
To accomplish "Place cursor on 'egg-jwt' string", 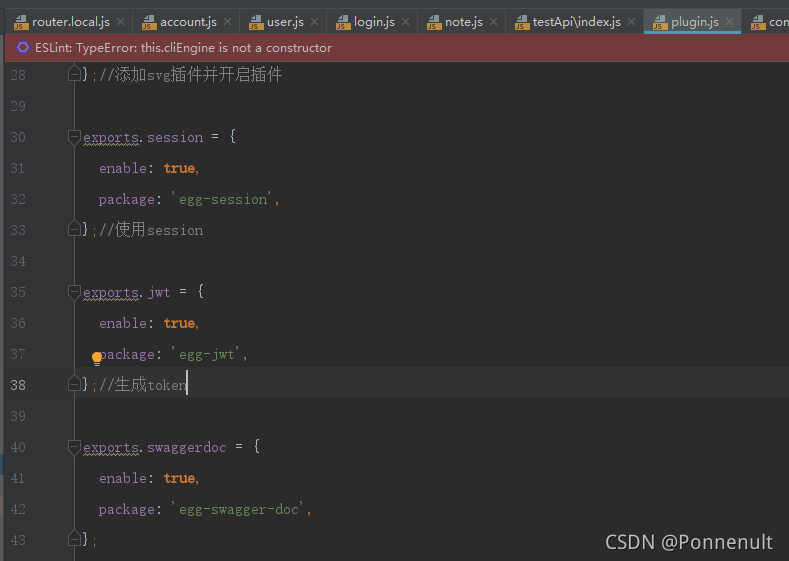I will pos(207,354).
